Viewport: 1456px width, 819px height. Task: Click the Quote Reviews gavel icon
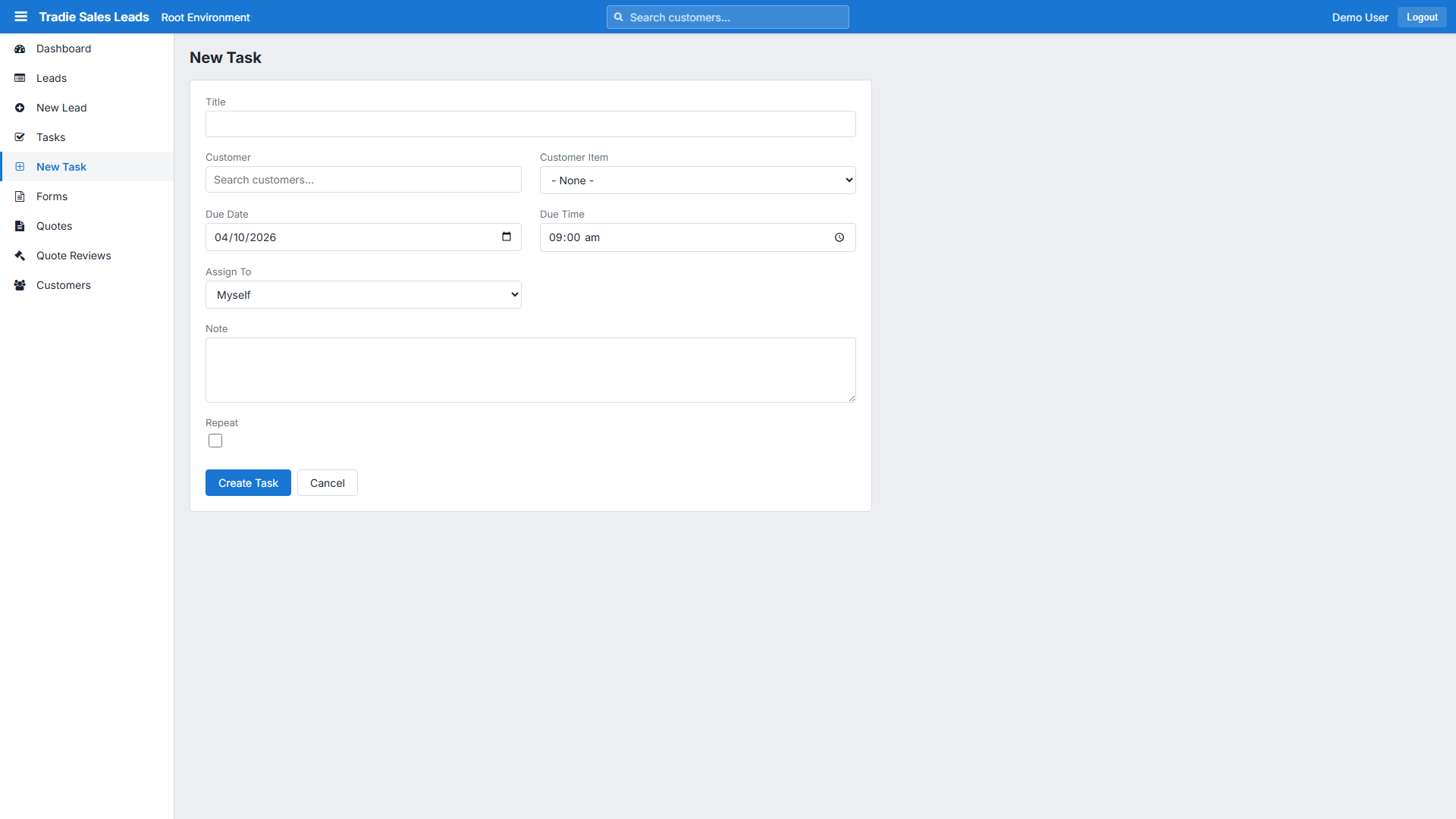20,256
